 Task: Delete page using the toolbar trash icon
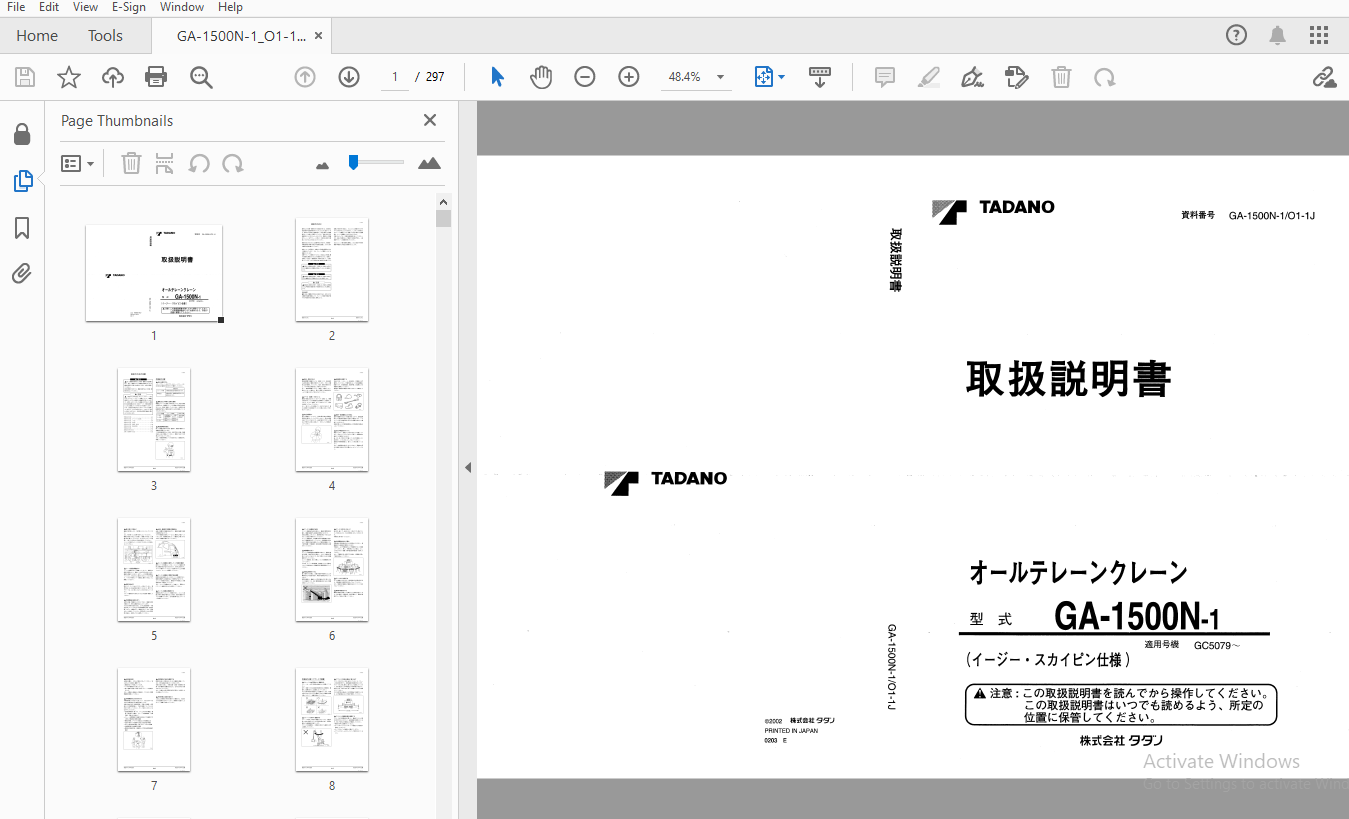[x=1061, y=77]
